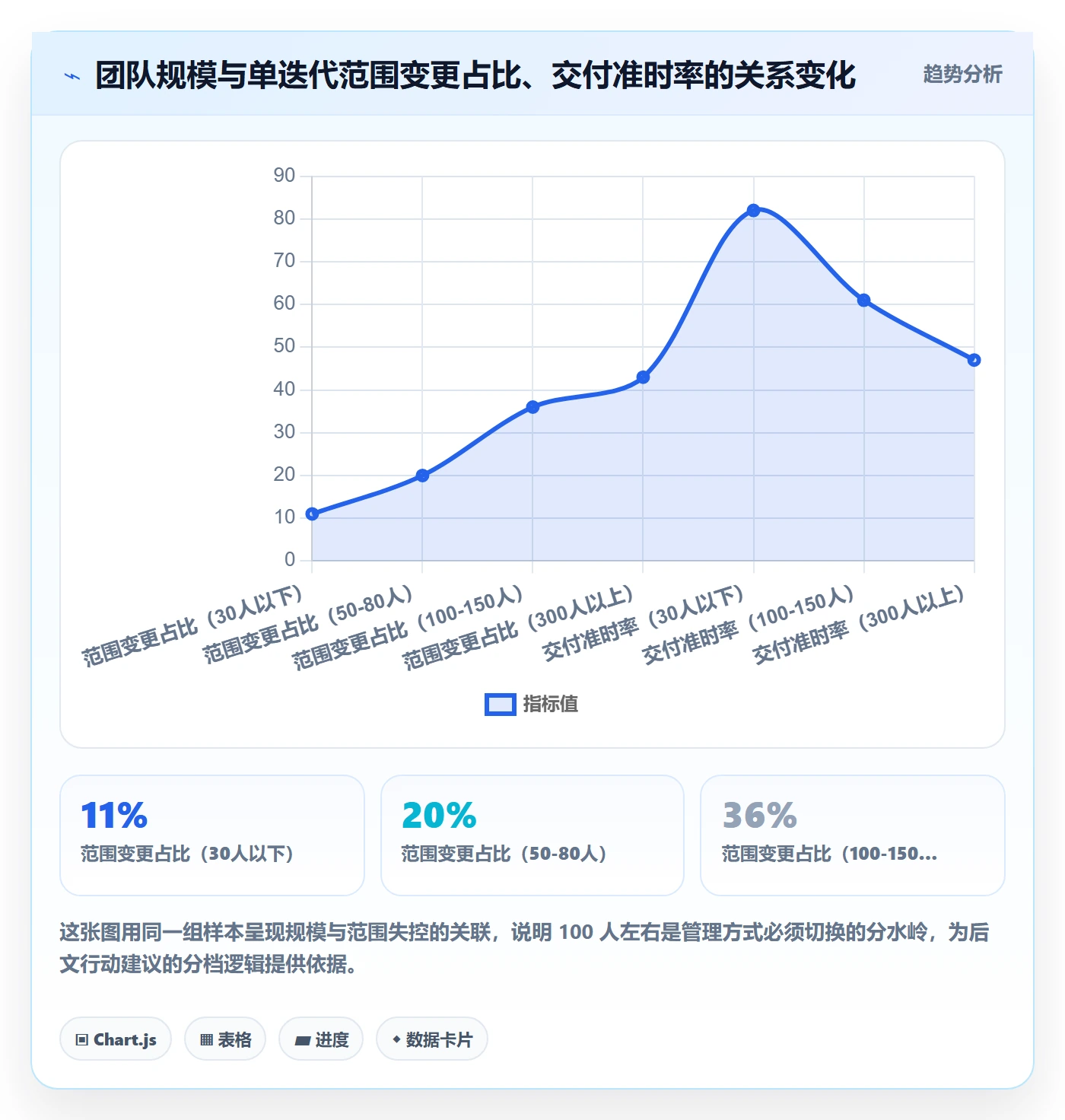Click the x-axis label 范围变更占比（300人以上）
1065x1120 pixels.
coord(519,628)
